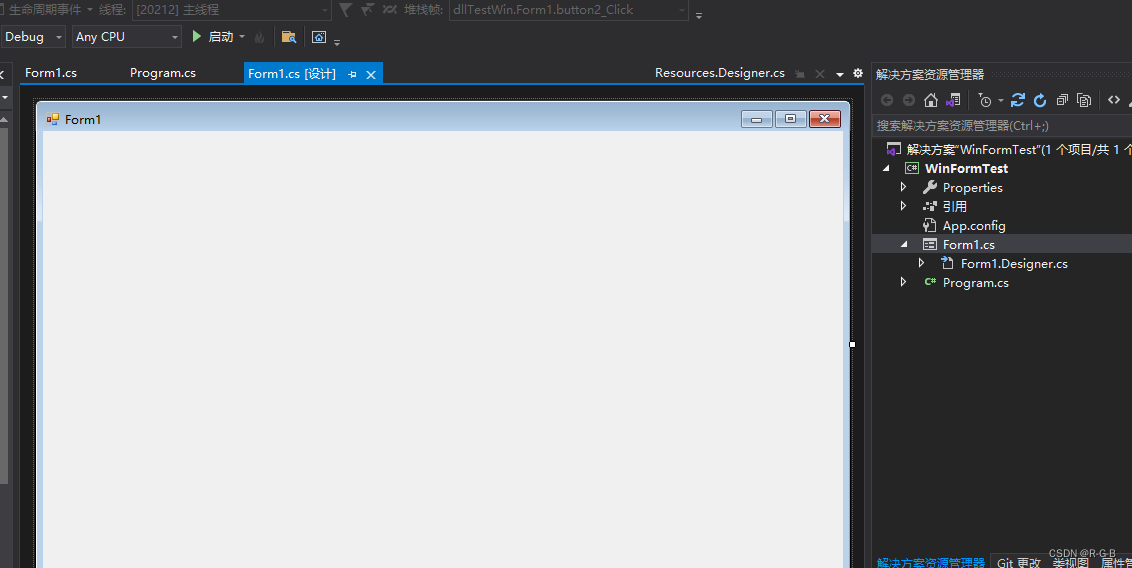The height and width of the screenshot is (568, 1132).
Task: Select App.config in Solution Explorer
Action: coord(974,225)
